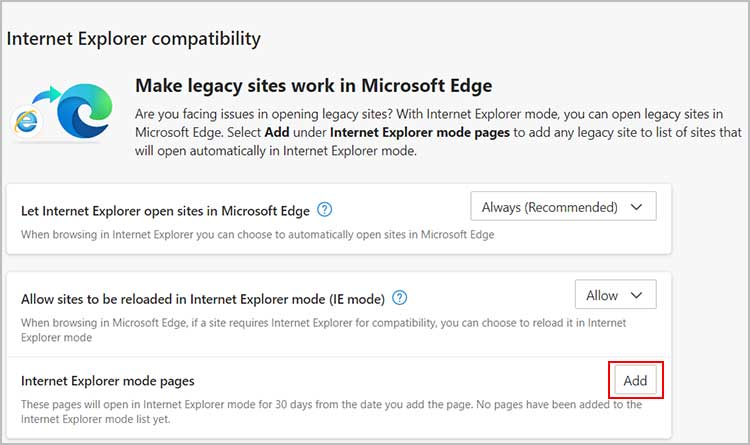Click the small Internet Explorer logo
Screen dimensions: 750x445
(26, 122)
